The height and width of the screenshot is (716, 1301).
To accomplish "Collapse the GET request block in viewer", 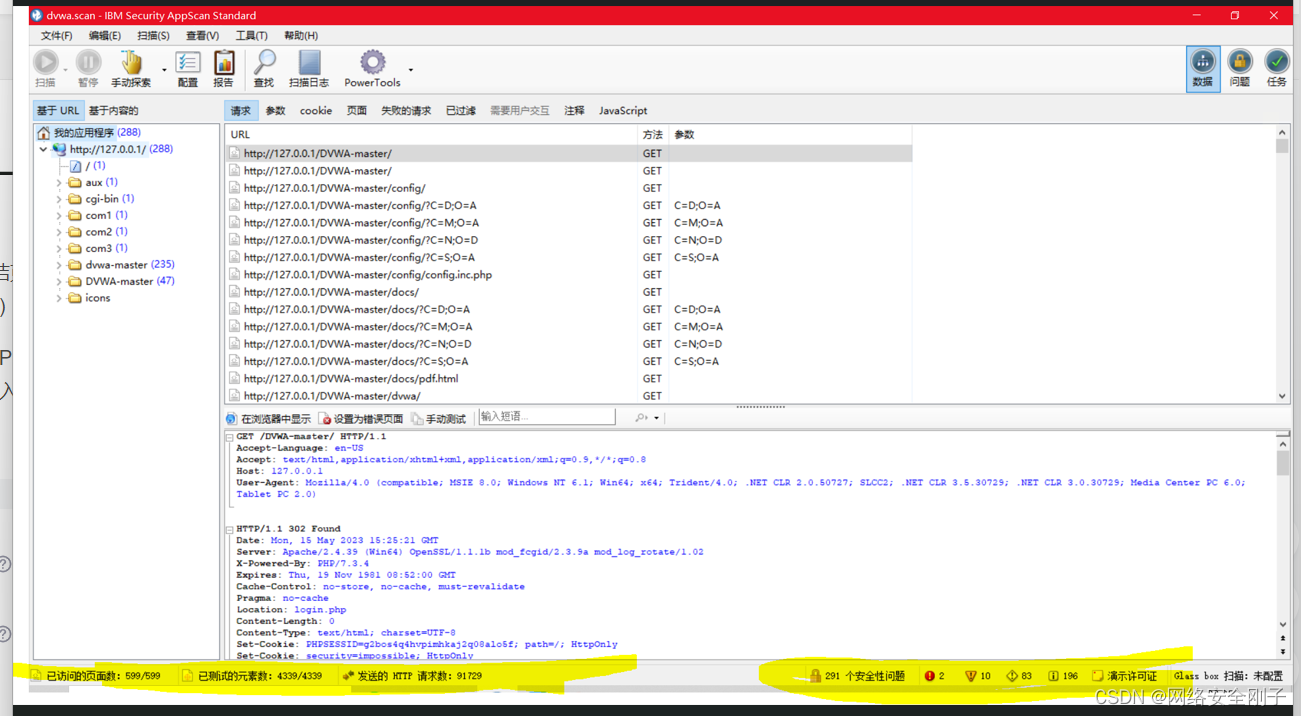I will (x=229, y=437).
